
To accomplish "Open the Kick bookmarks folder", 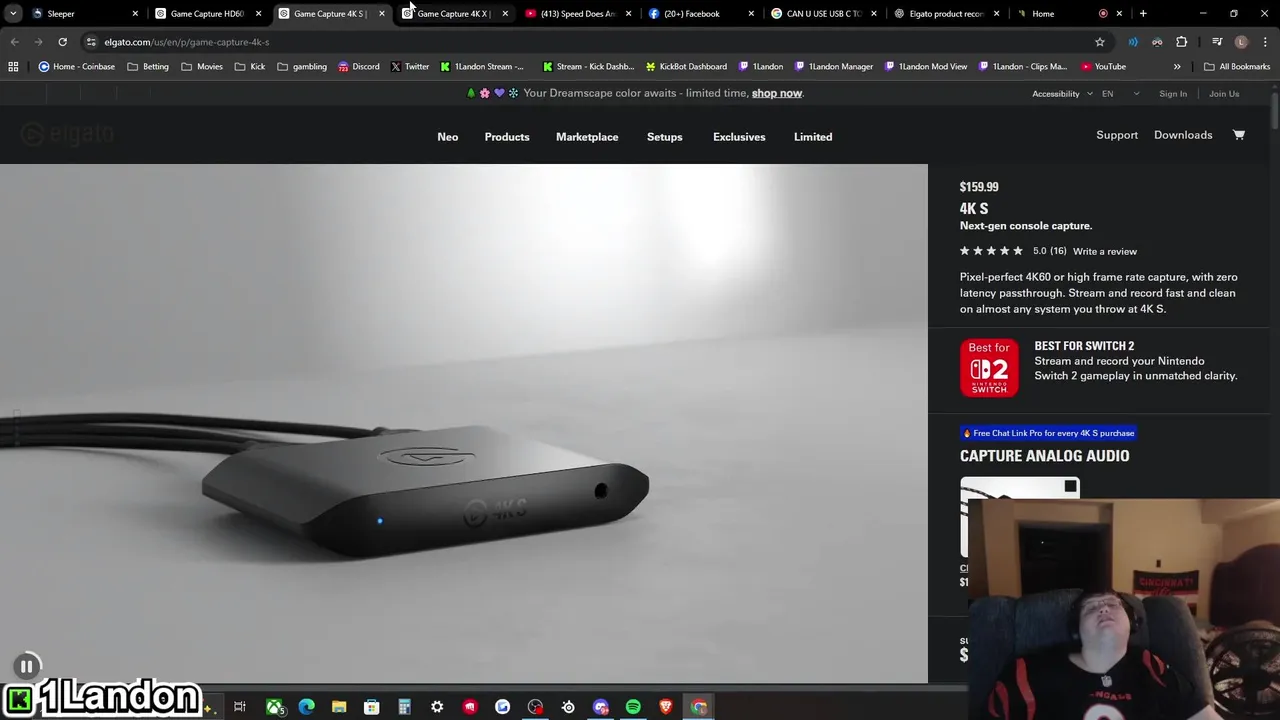I will pos(250,67).
